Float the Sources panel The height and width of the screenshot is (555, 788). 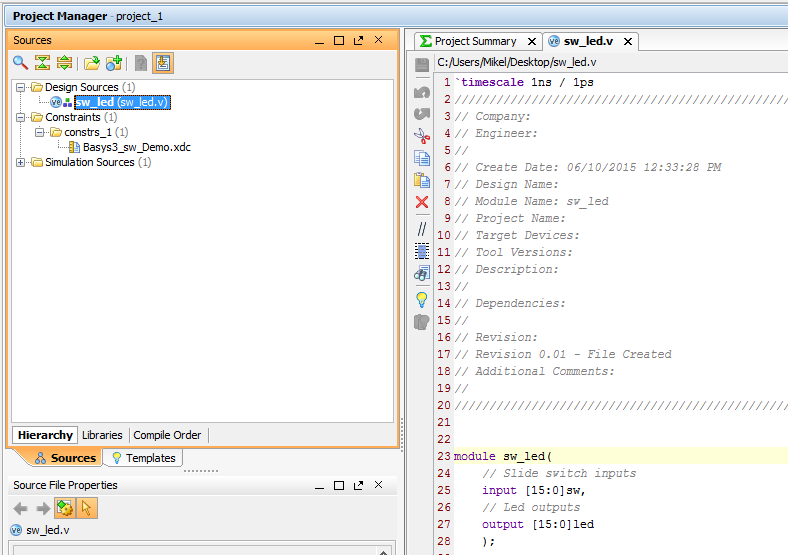coord(358,41)
